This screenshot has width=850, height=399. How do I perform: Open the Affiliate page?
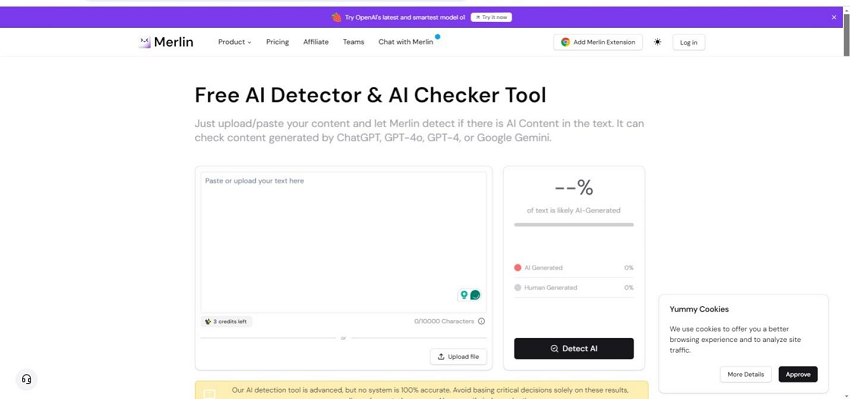(315, 42)
